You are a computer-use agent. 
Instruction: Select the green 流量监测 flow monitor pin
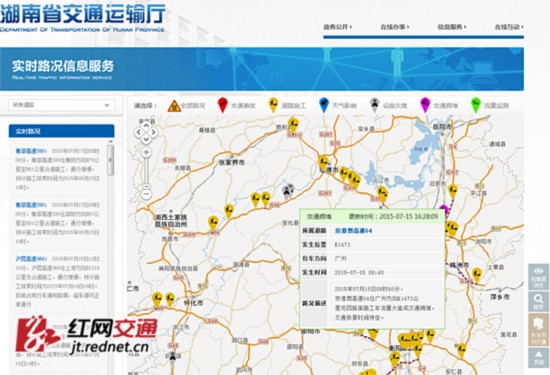(x=476, y=105)
